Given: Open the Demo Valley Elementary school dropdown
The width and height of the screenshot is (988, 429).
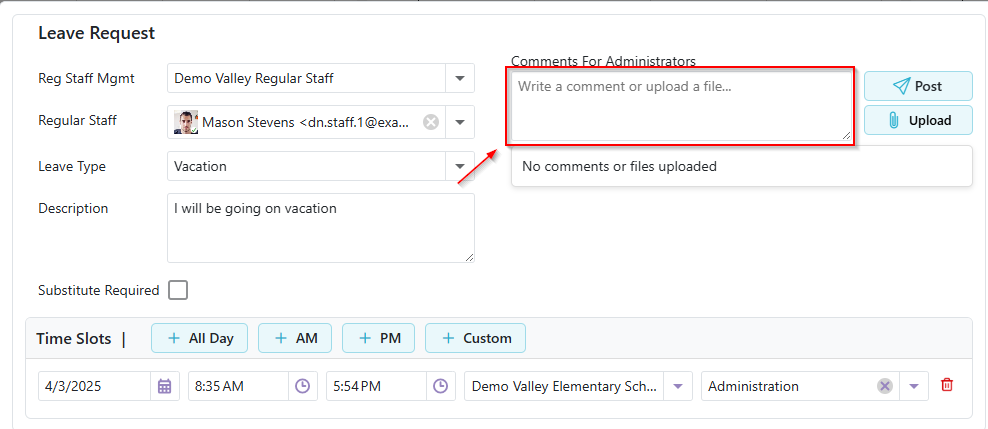Looking at the screenshot, I should click(678, 386).
